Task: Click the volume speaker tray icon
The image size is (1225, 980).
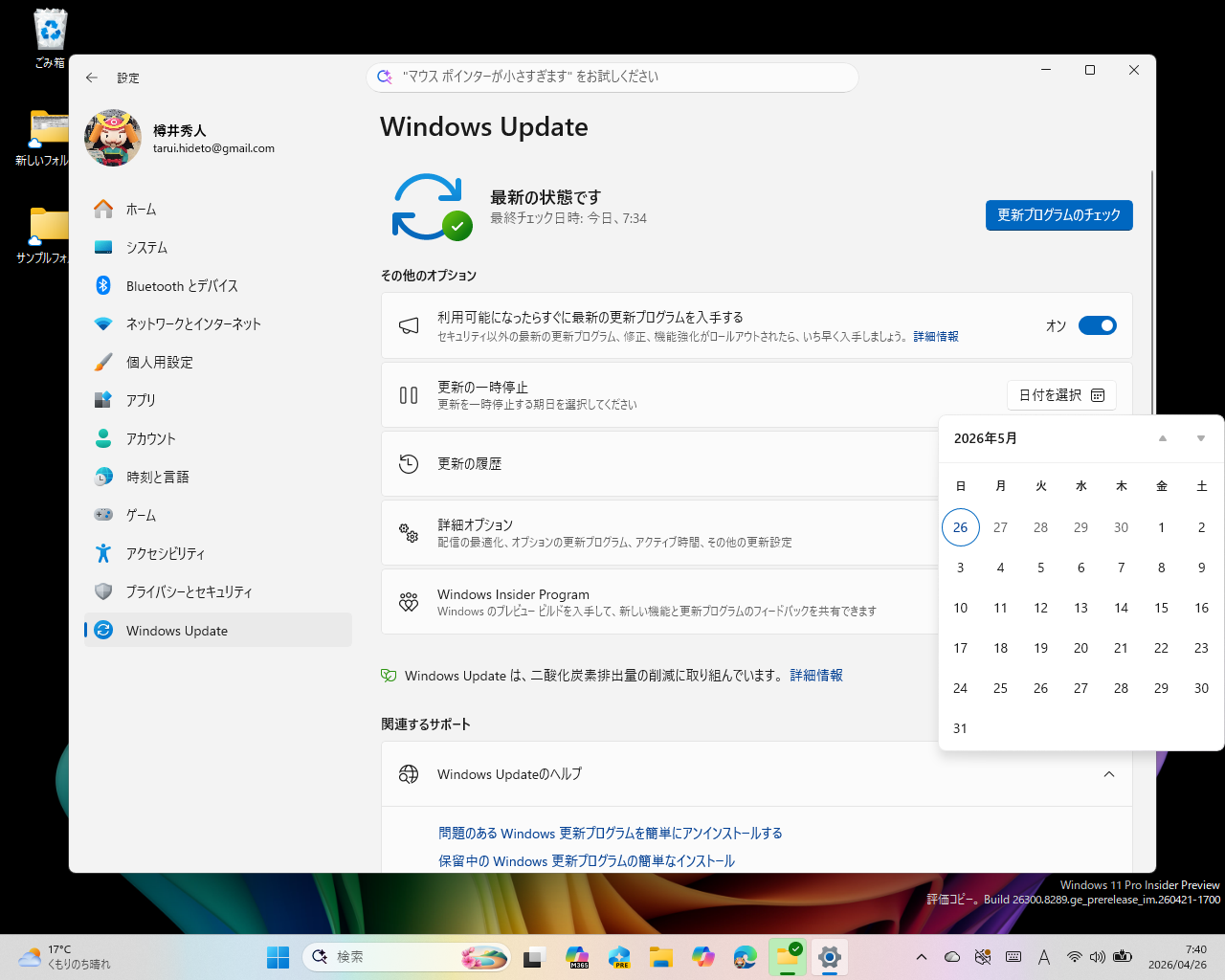Action: pyautogui.click(x=1098, y=957)
